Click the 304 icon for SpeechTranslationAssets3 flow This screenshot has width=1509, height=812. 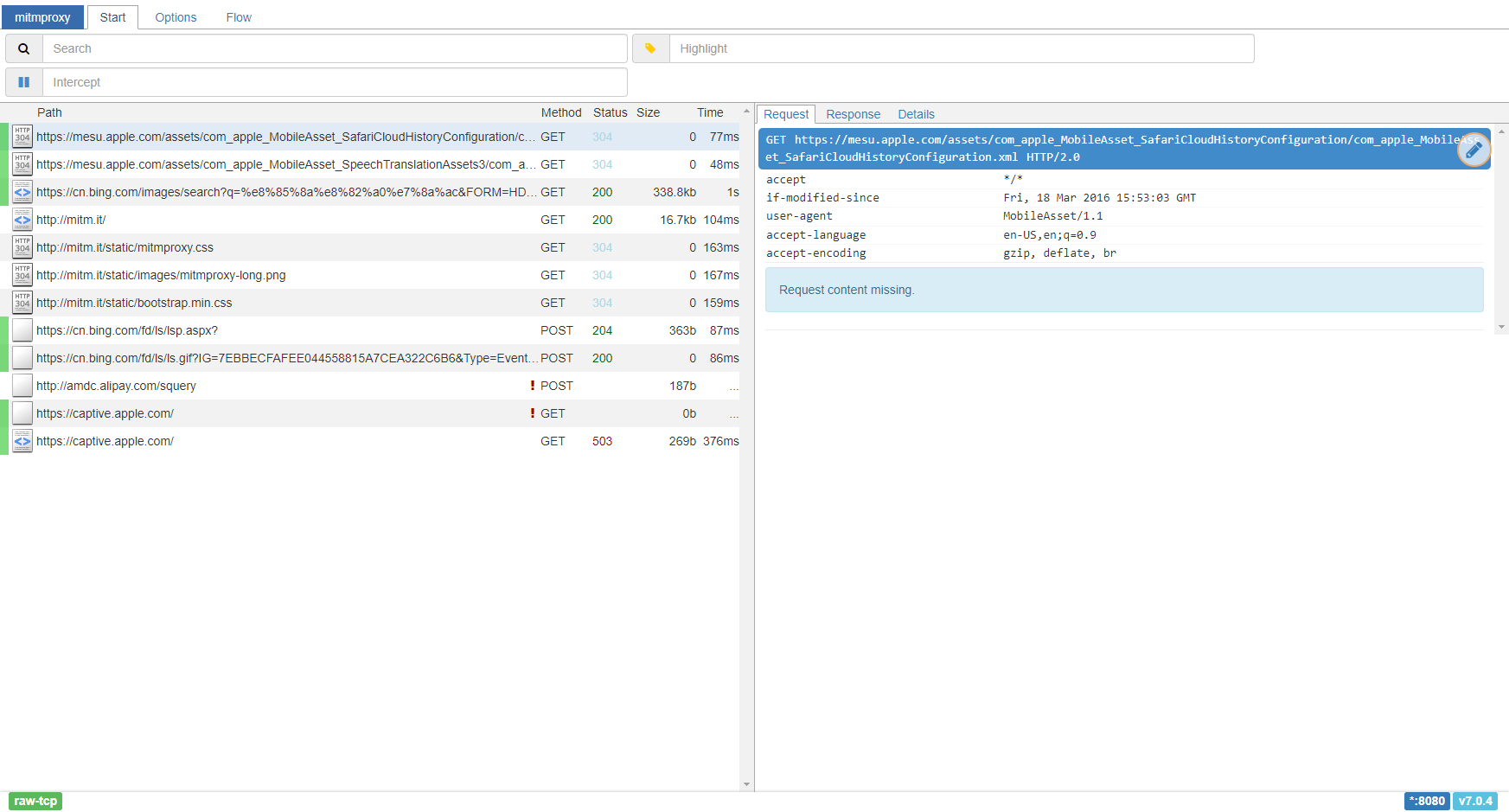pos(22,164)
